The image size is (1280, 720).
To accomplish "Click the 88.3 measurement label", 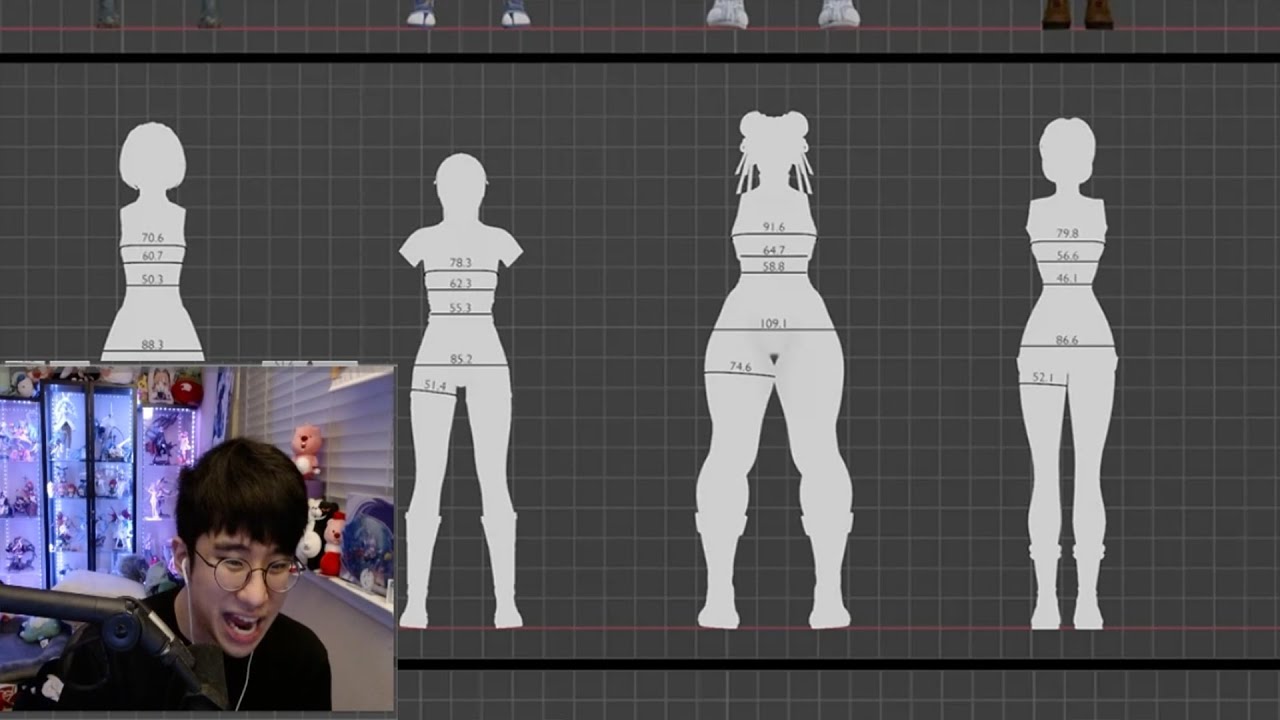I will [x=153, y=345].
